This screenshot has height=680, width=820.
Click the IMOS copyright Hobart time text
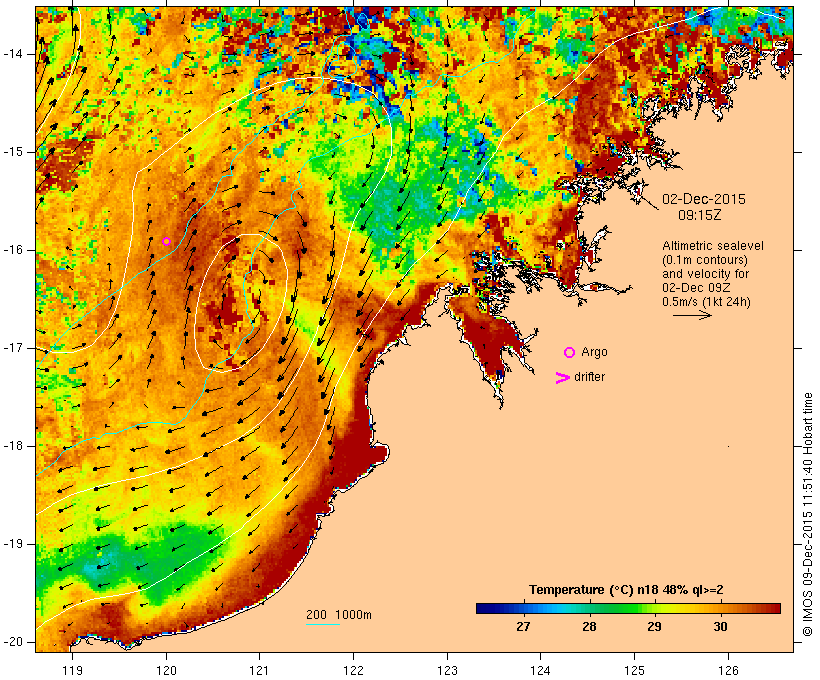point(807,514)
